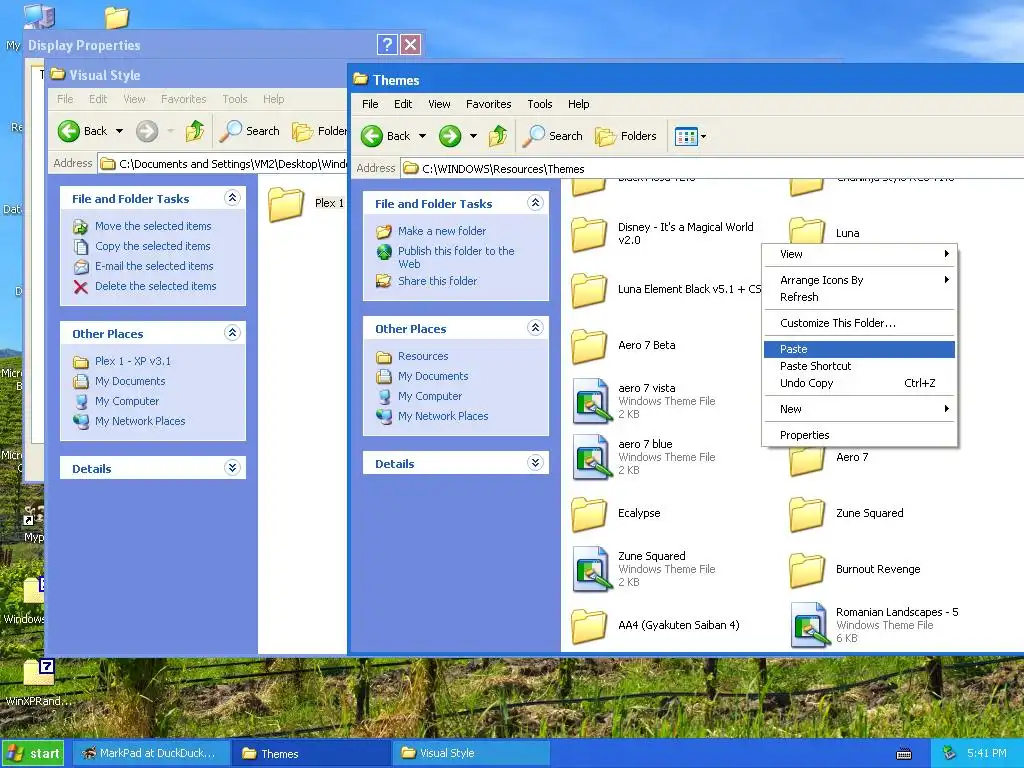Click Delete the selected items link

coord(155,286)
